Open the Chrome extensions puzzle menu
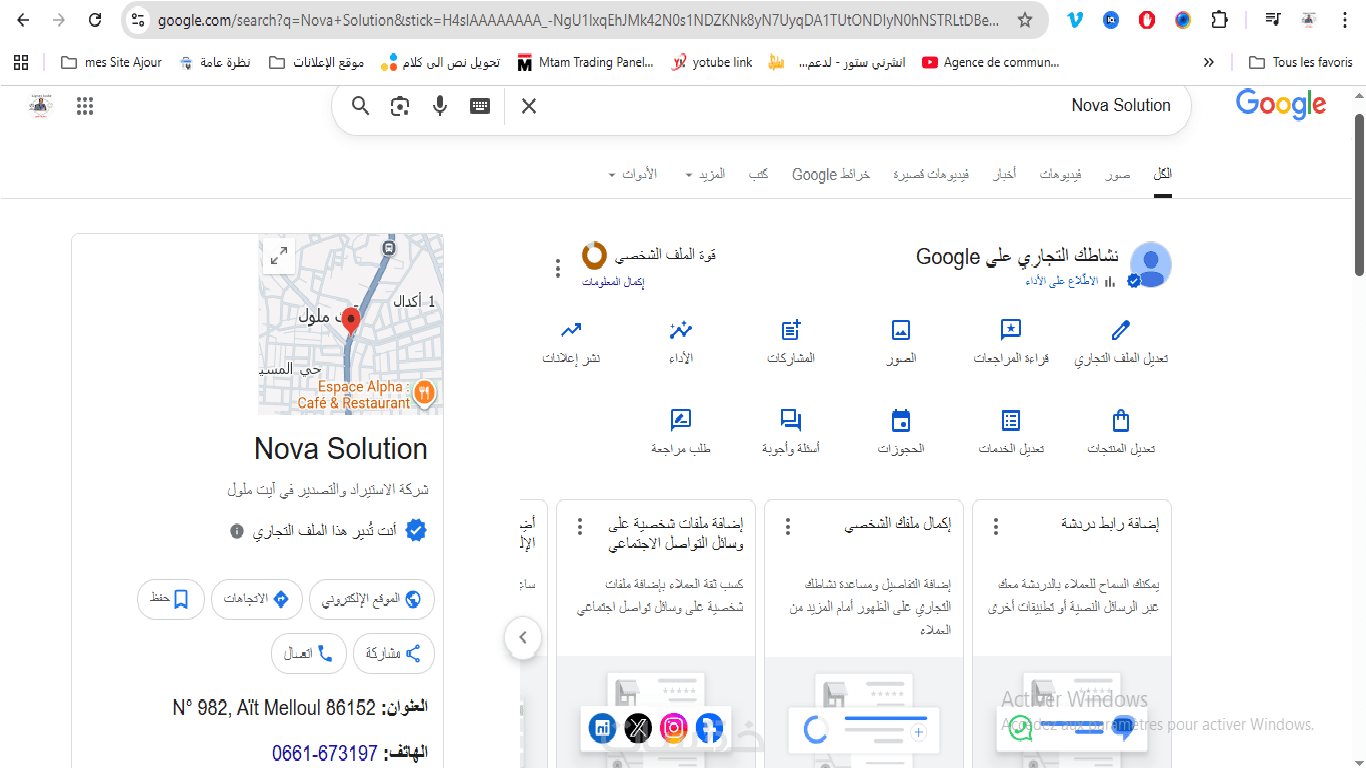The height and width of the screenshot is (768, 1366). pyautogui.click(x=1219, y=20)
